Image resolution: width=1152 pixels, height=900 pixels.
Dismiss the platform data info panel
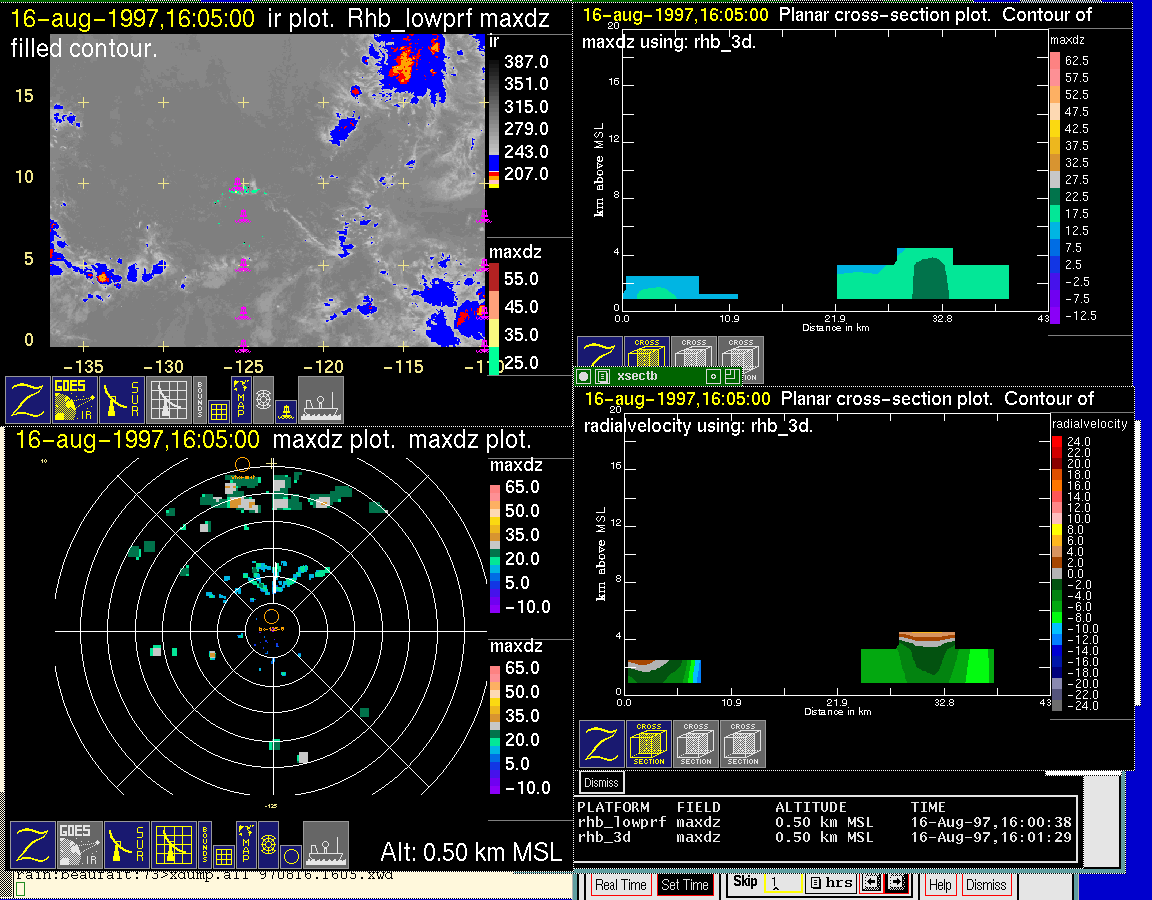(602, 782)
